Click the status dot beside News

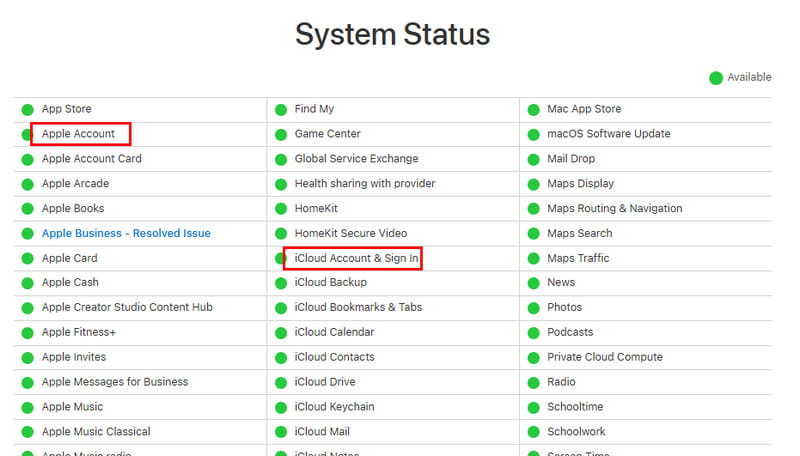click(x=534, y=283)
